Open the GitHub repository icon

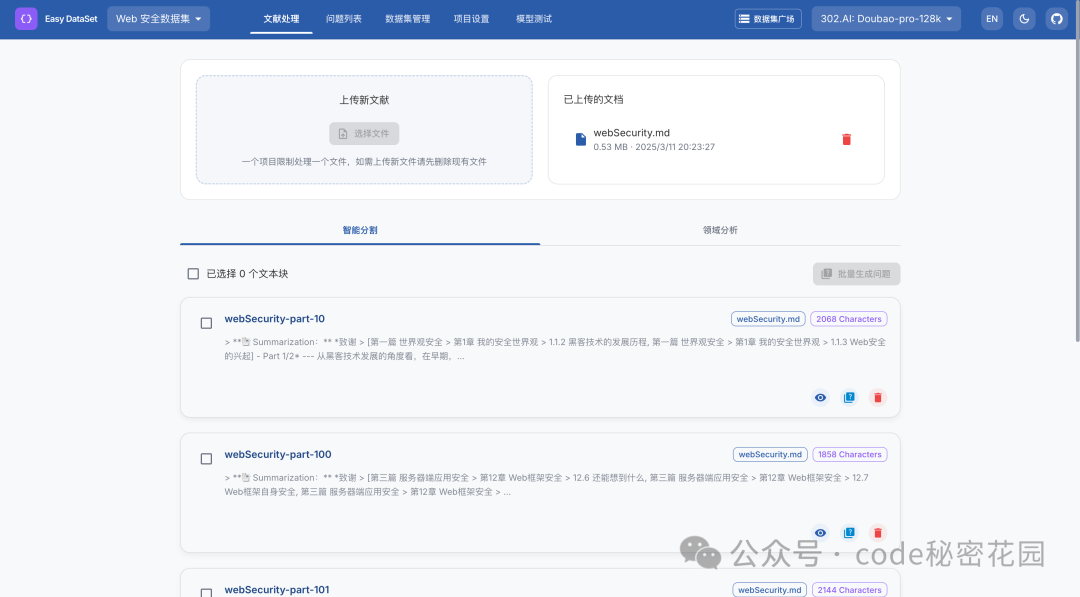[x=1057, y=19]
